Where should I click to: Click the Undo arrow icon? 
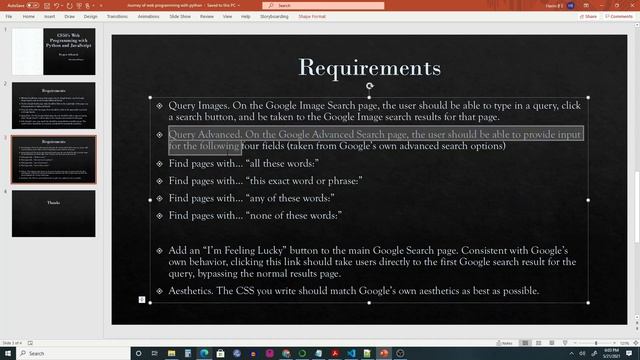57,6
